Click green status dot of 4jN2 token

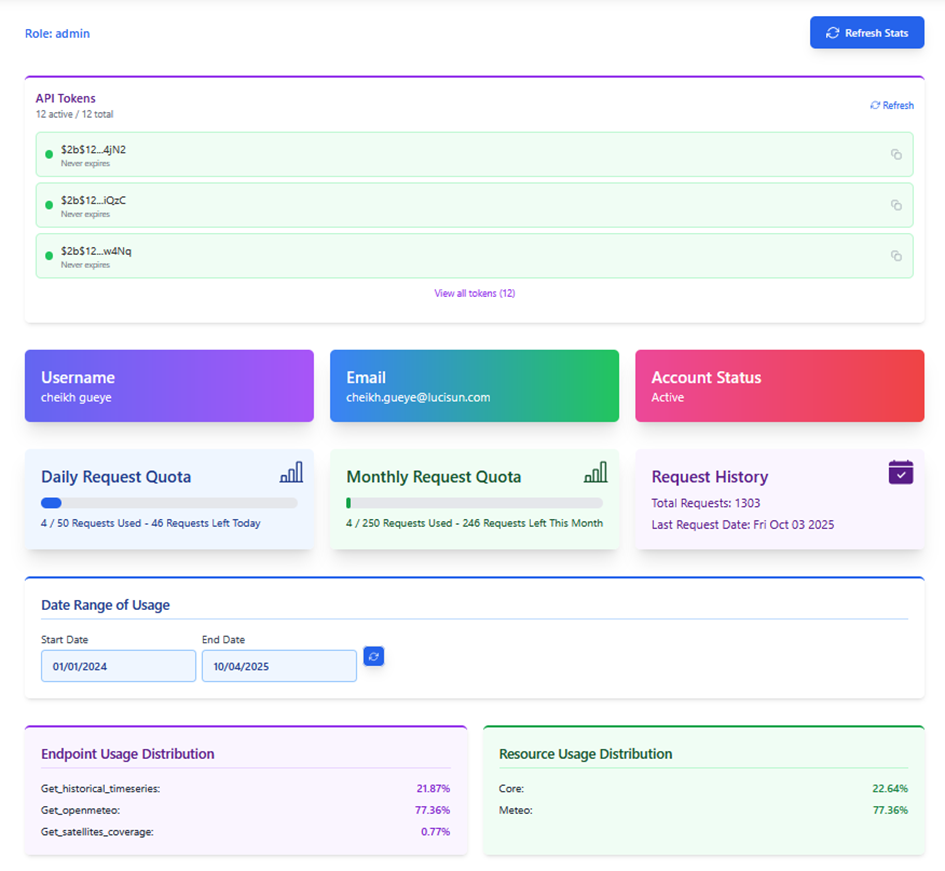tap(49, 155)
